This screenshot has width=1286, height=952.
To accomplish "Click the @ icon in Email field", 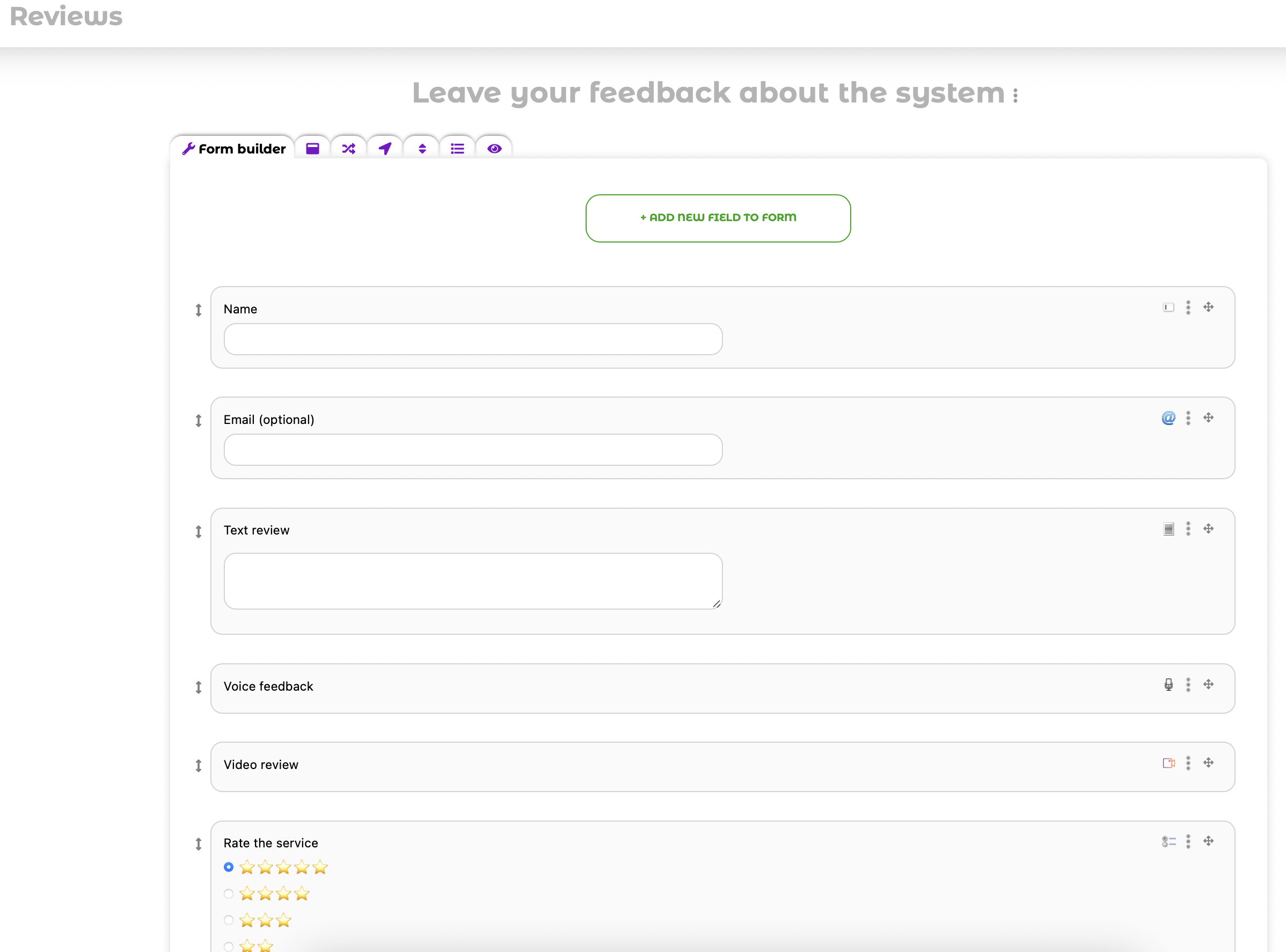I will point(1168,418).
